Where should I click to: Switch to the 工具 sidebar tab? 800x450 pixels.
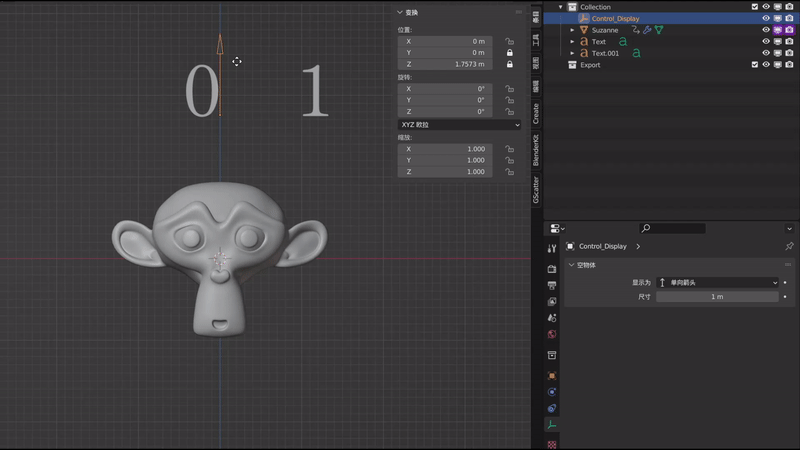[x=536, y=40]
